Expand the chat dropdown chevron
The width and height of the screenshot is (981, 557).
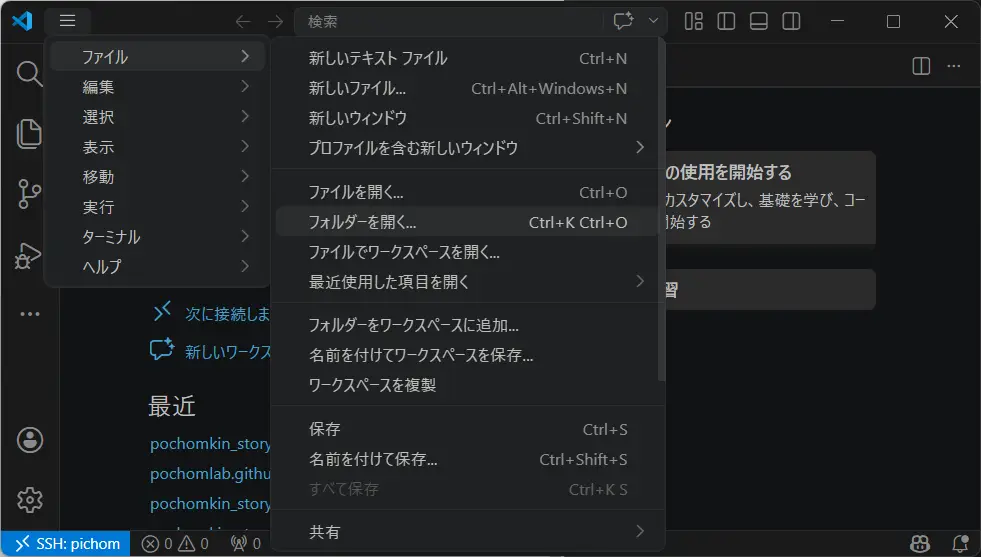(653, 21)
